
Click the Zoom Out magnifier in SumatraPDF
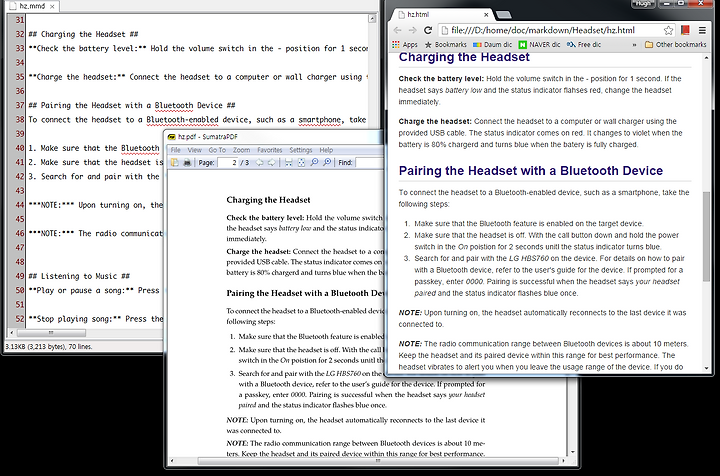pyautogui.click(x=314, y=162)
